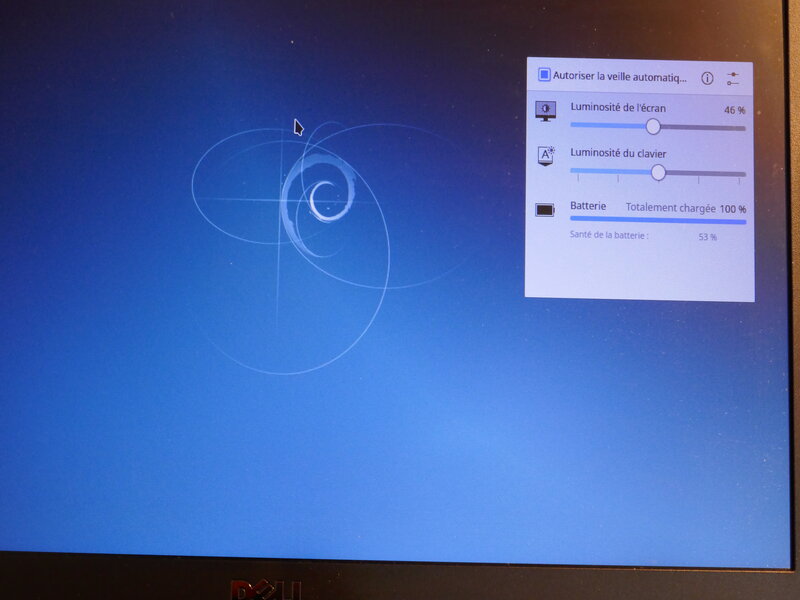800x600 pixels.
Task: Open power management settings sliders icon
Action: click(733, 79)
